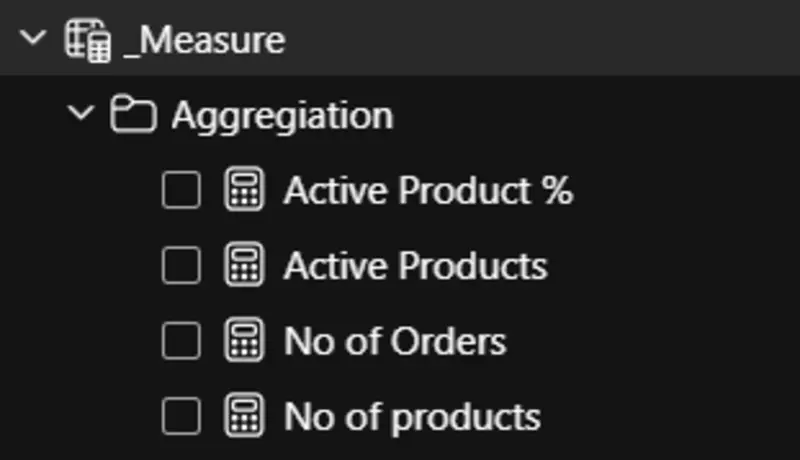Enable the Active Products checkbox
Viewport: 800px width, 460px height.
181,266
